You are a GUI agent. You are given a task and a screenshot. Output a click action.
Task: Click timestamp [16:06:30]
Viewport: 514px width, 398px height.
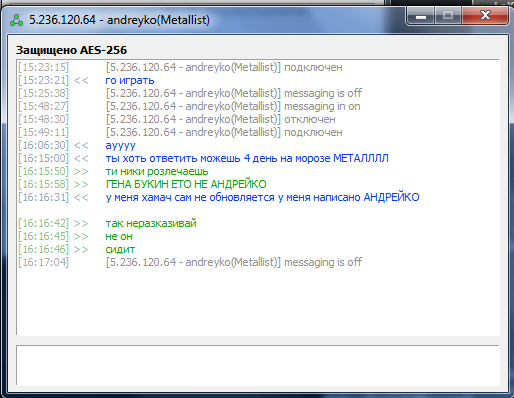[43, 145]
